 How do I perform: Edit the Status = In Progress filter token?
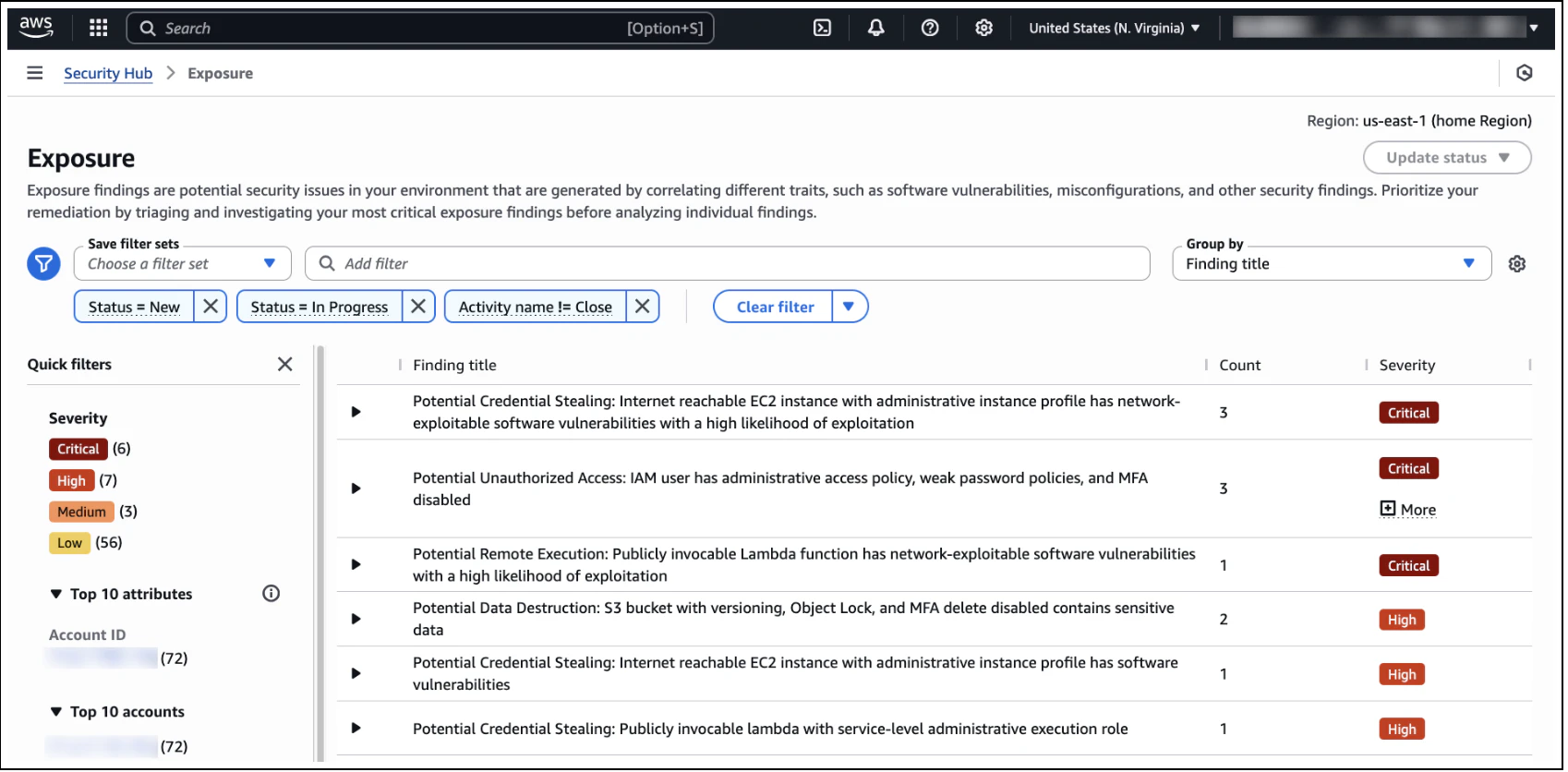[x=320, y=308]
